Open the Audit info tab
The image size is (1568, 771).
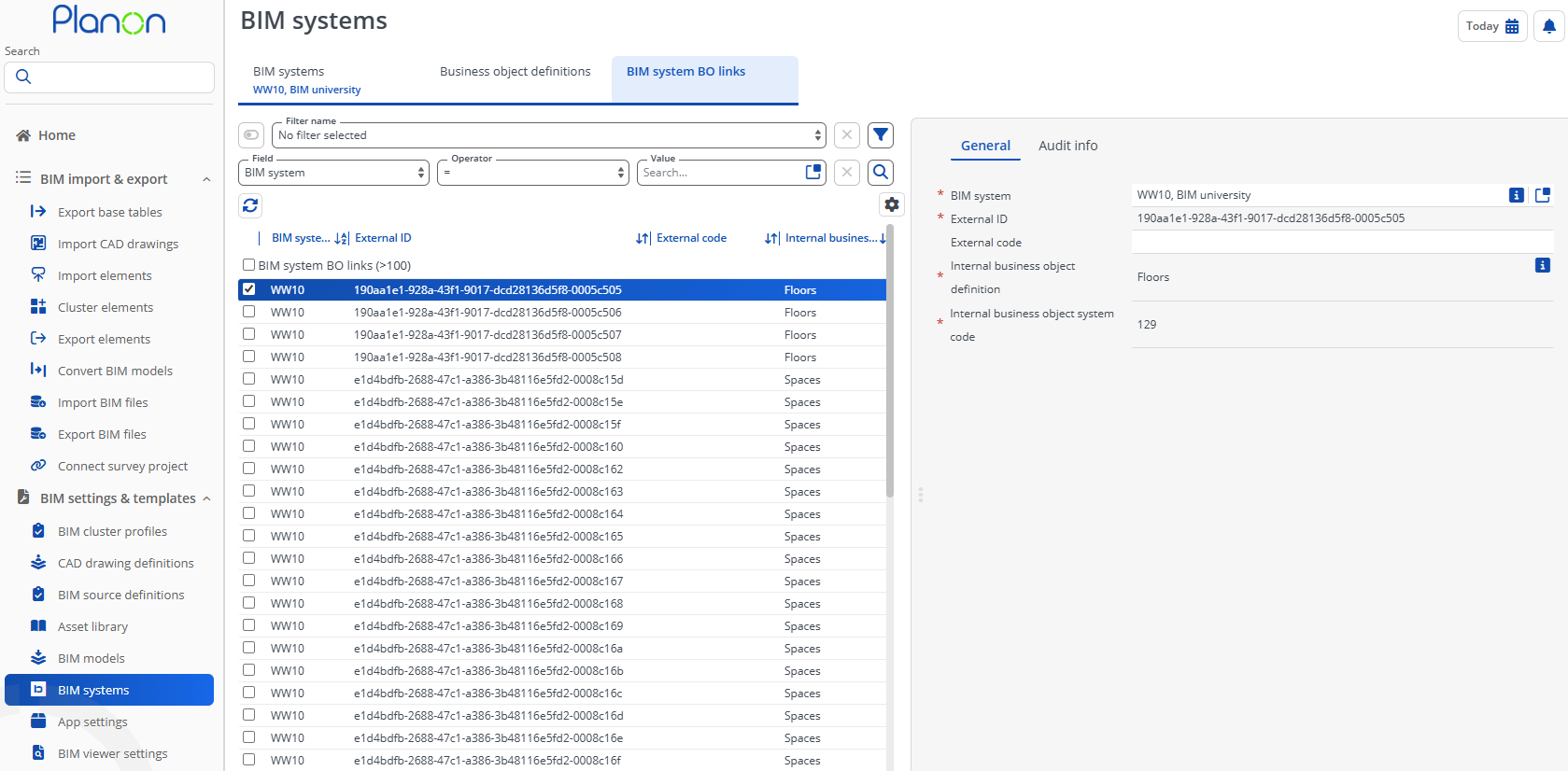tap(1068, 146)
